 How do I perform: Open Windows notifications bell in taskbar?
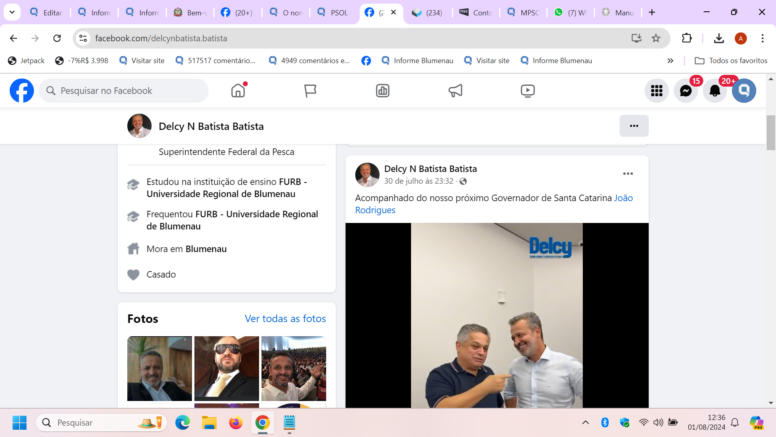pyautogui.click(x=735, y=422)
